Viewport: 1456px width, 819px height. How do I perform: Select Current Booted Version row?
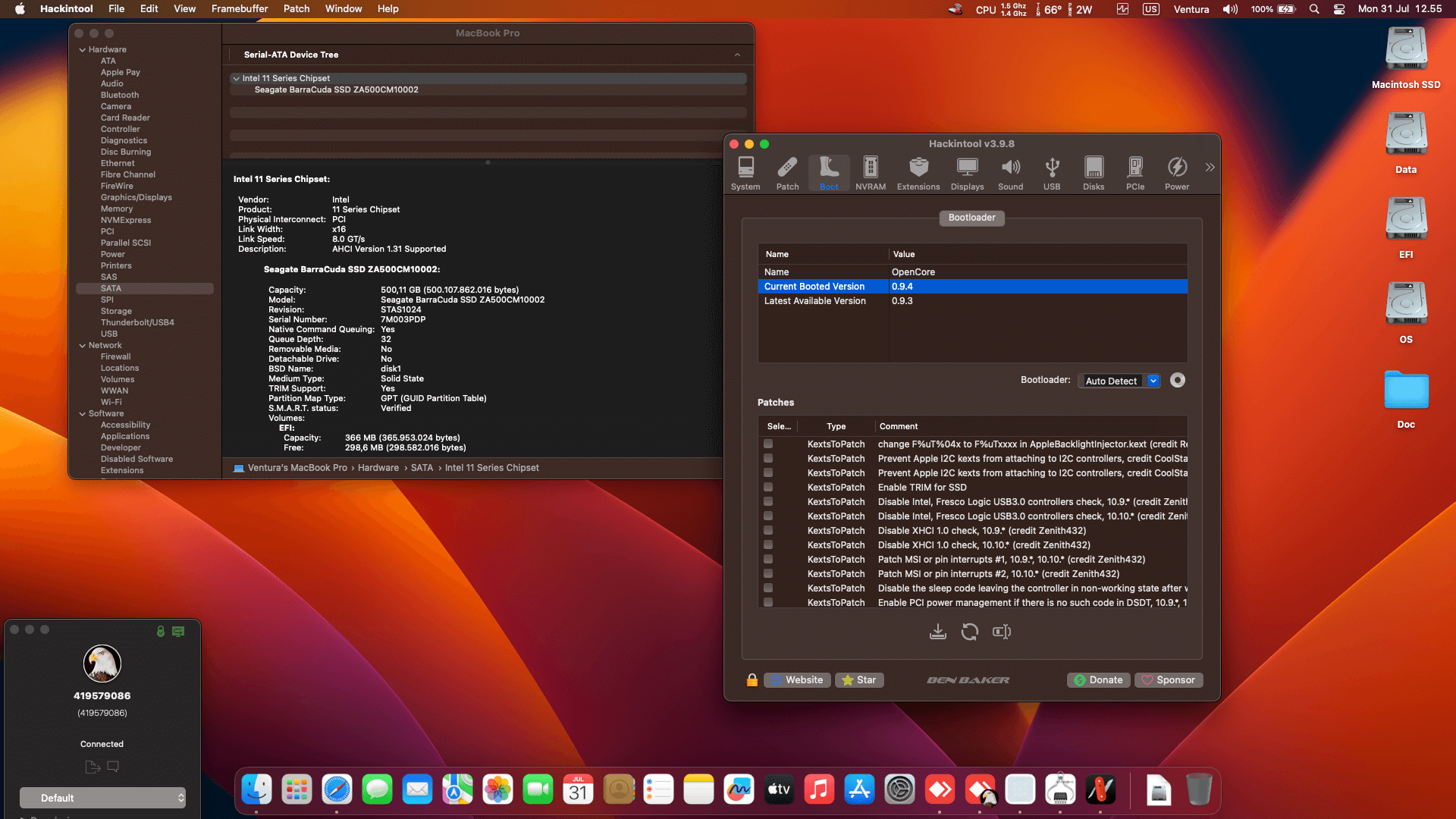coord(972,287)
